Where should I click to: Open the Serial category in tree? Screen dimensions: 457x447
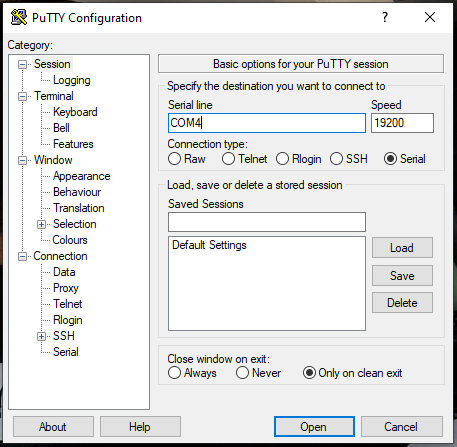coord(66,352)
